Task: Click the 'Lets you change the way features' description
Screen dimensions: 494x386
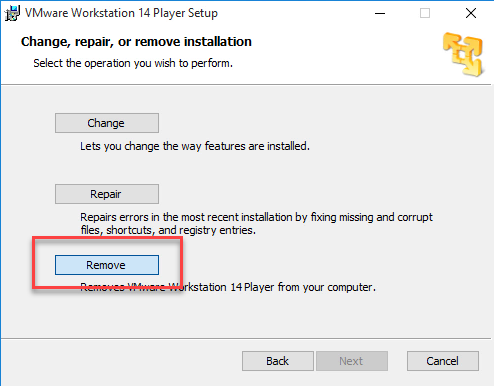Action: [x=195, y=146]
